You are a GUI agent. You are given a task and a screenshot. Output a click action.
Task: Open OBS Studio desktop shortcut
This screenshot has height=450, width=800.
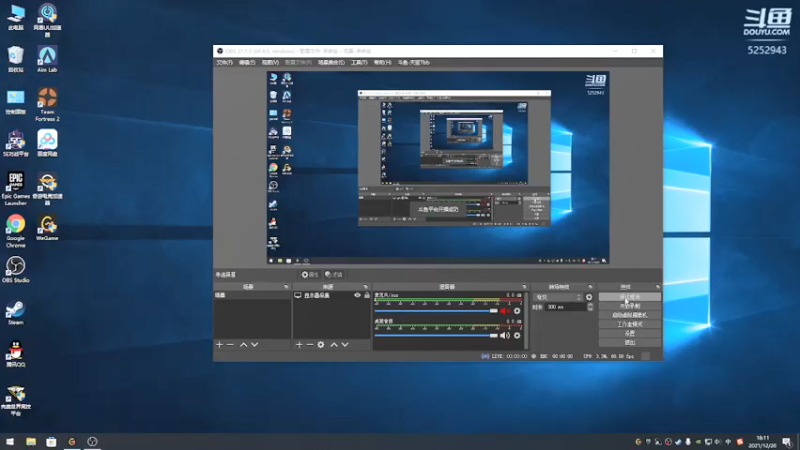[16, 270]
